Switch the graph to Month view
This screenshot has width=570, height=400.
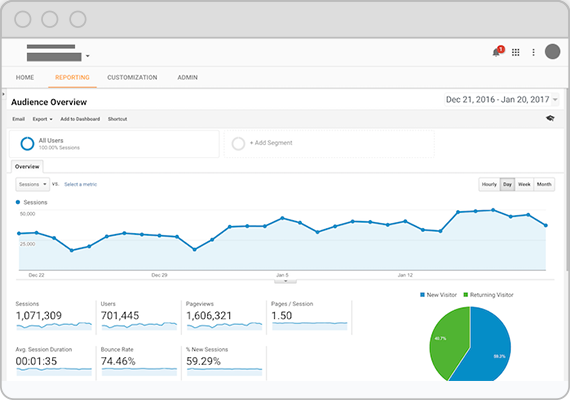pos(544,184)
